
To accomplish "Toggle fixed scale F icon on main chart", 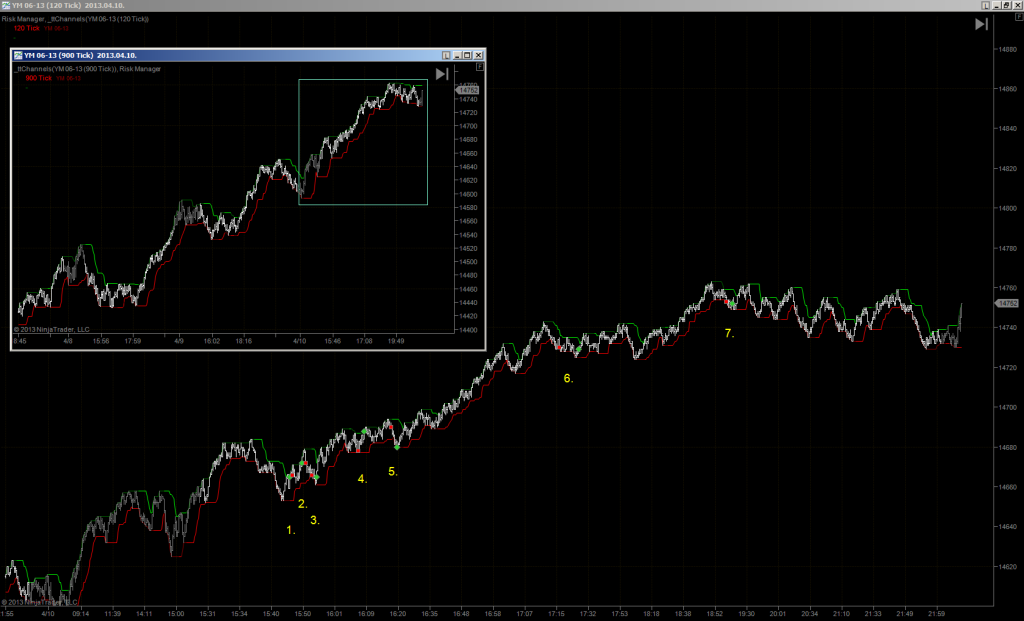I will 1019,18.
